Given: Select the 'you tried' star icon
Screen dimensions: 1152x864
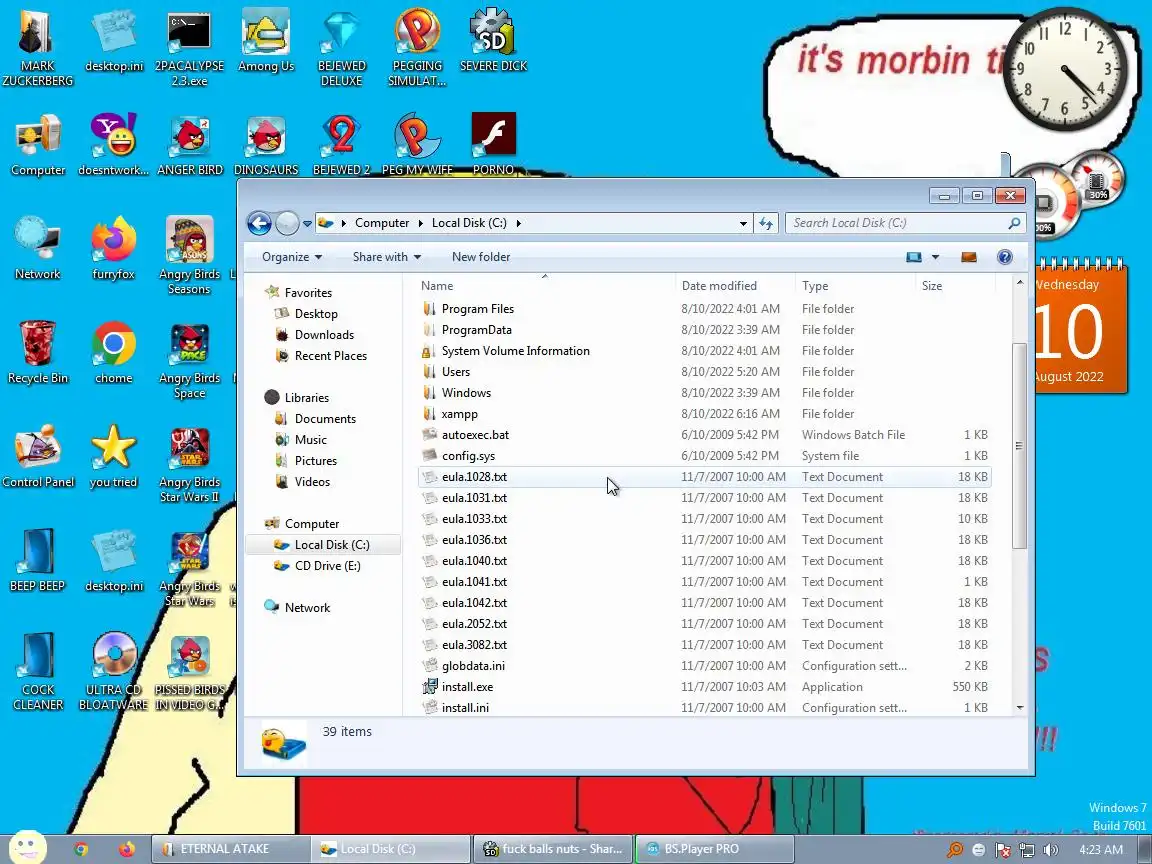Looking at the screenshot, I should click(x=114, y=457).
